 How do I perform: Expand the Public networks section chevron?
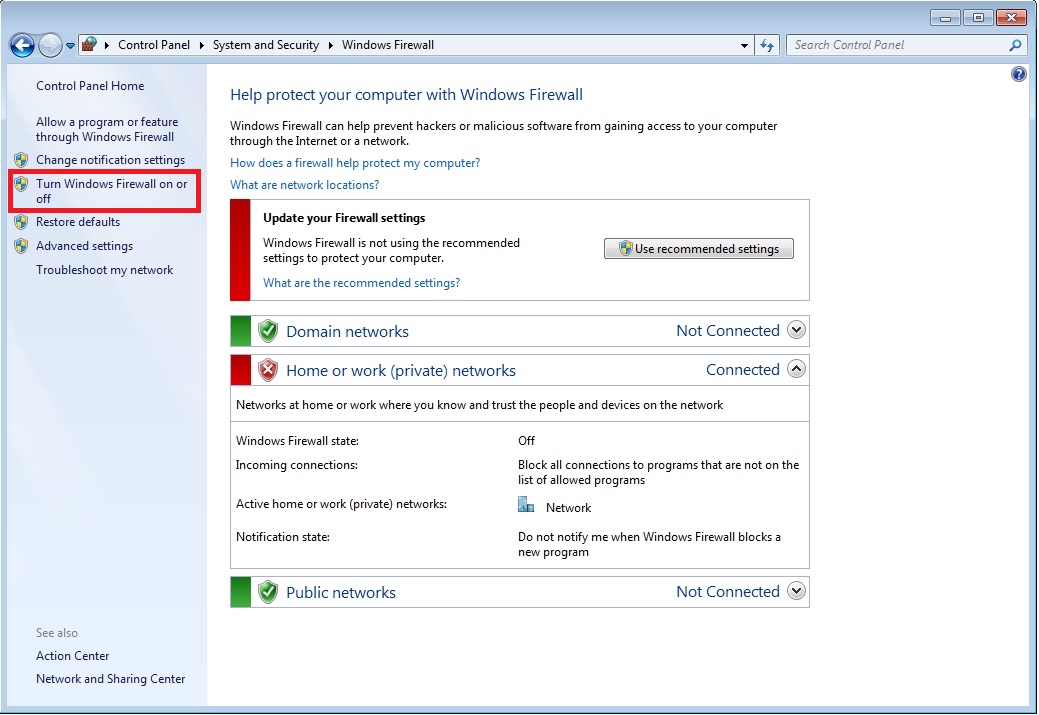tap(796, 591)
